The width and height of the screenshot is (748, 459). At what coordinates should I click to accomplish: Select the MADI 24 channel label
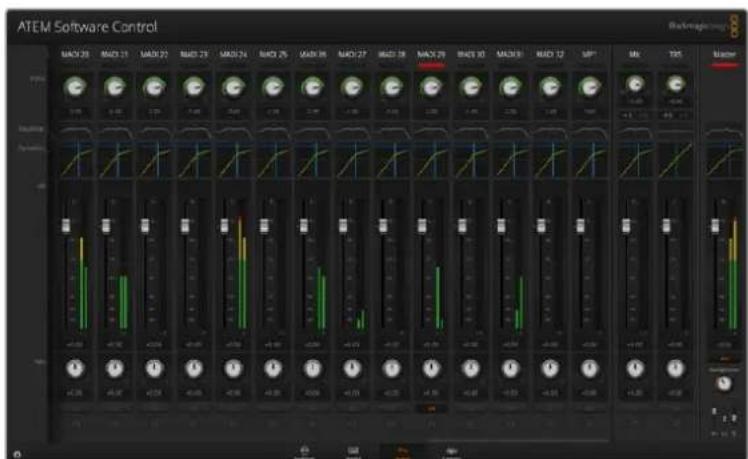click(x=234, y=54)
